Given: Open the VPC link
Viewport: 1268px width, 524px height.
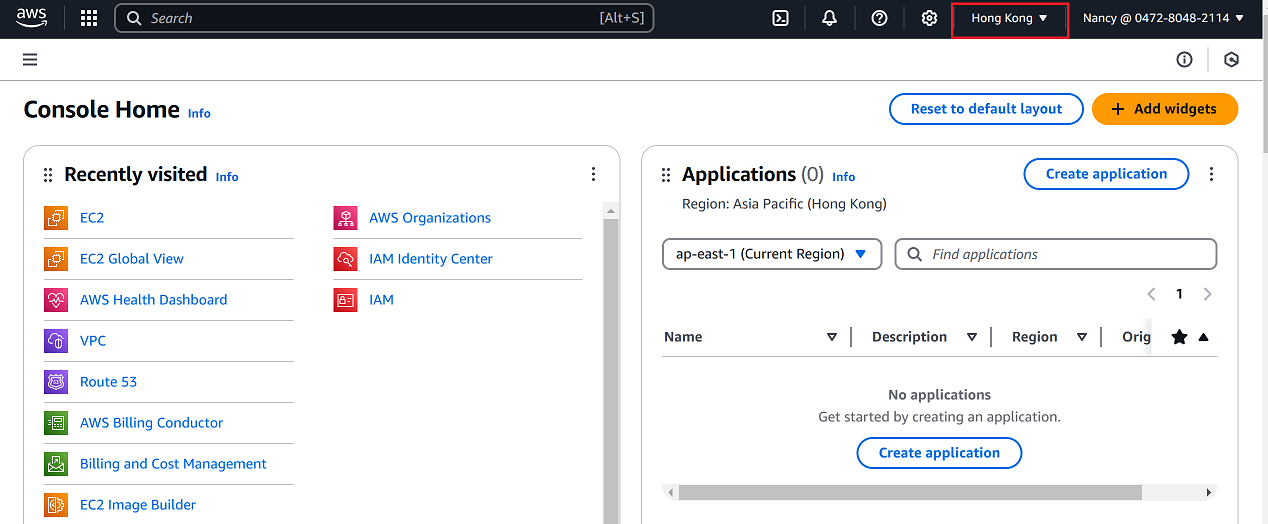Looking at the screenshot, I should pos(93,341).
